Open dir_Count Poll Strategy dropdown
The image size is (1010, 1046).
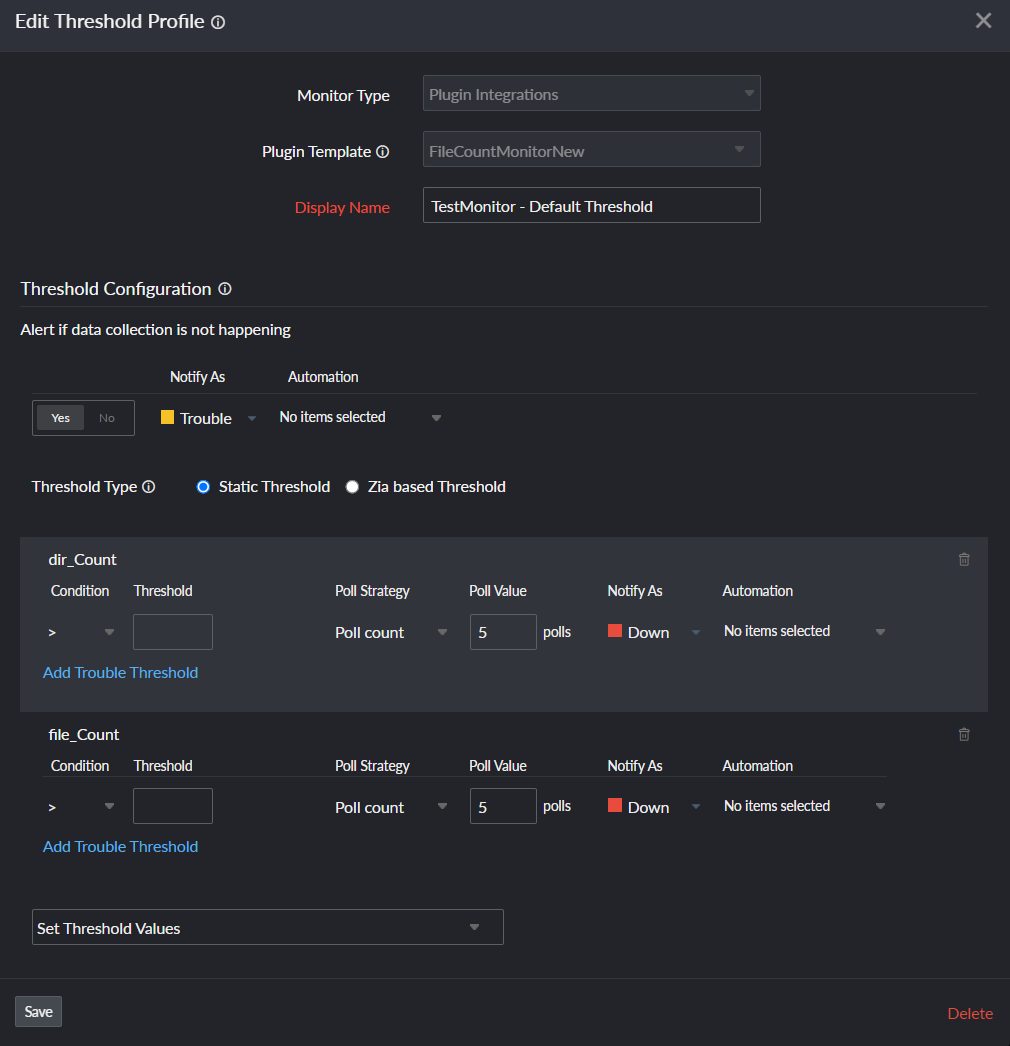[x=391, y=633]
